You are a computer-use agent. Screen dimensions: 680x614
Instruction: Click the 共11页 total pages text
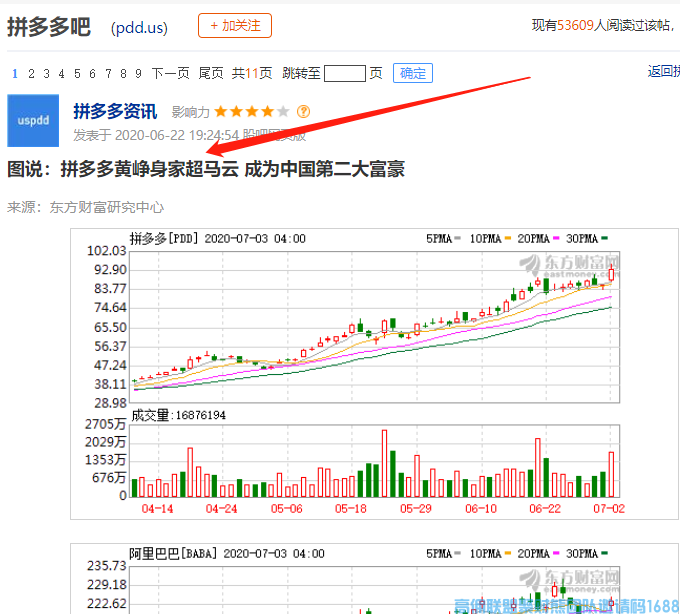[x=252, y=73]
